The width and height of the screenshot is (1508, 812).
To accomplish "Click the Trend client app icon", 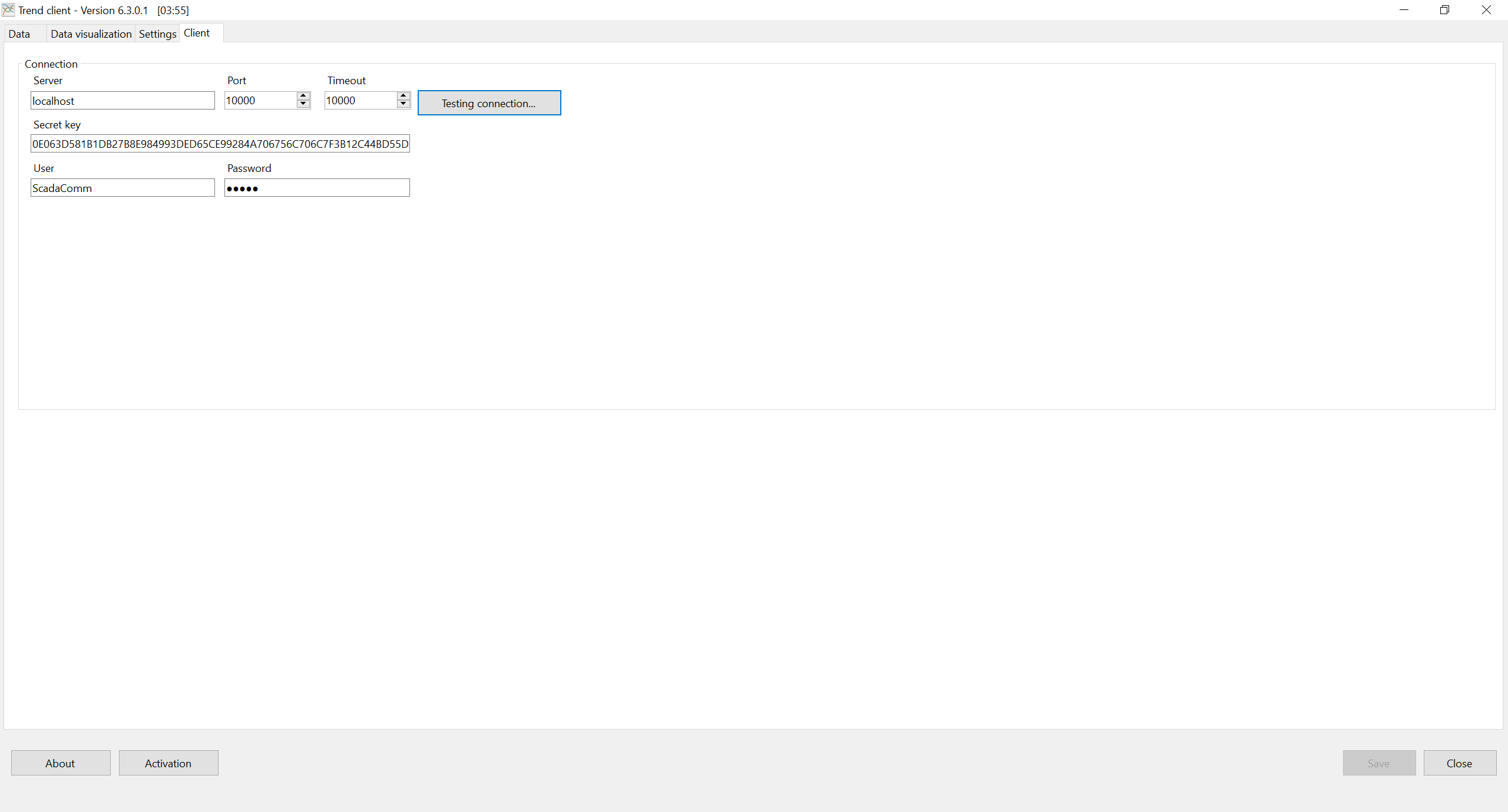I will (x=8, y=10).
